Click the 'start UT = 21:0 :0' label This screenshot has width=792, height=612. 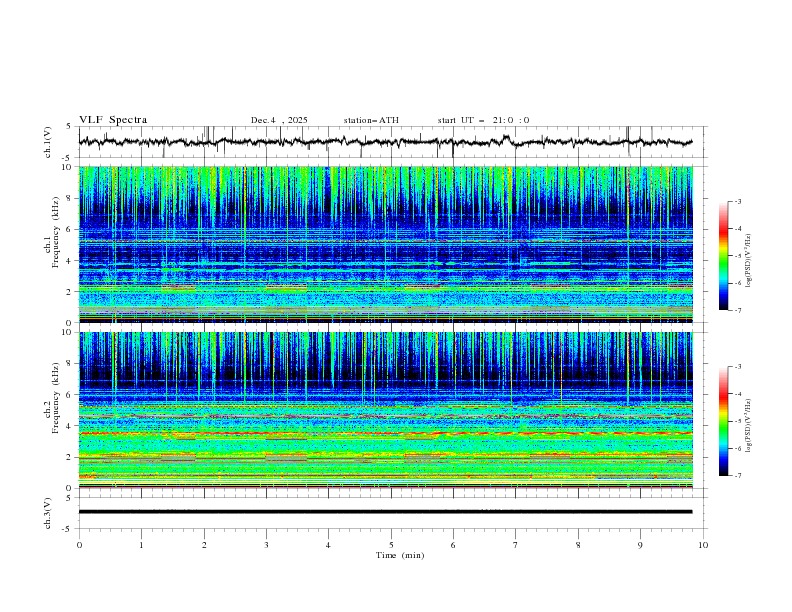pyautogui.click(x=483, y=120)
